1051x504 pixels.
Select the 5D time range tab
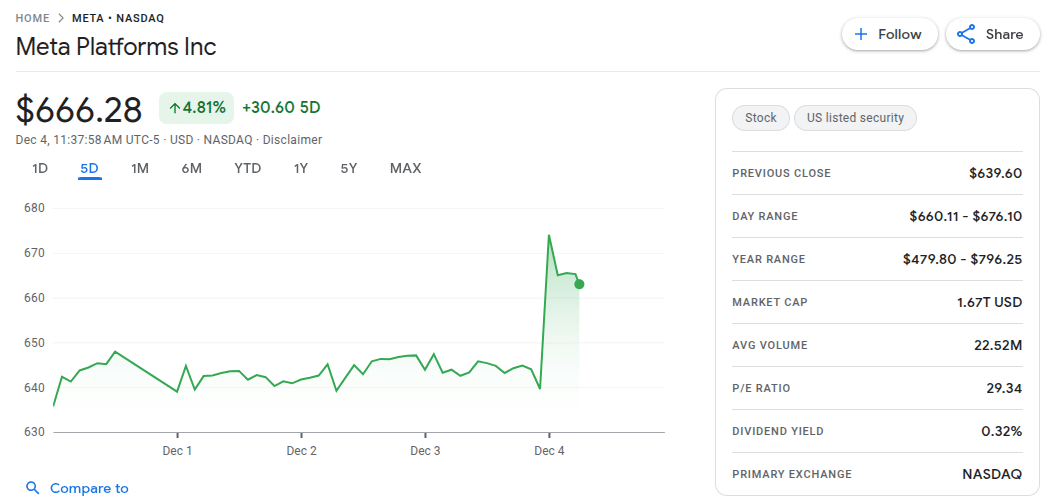[89, 168]
